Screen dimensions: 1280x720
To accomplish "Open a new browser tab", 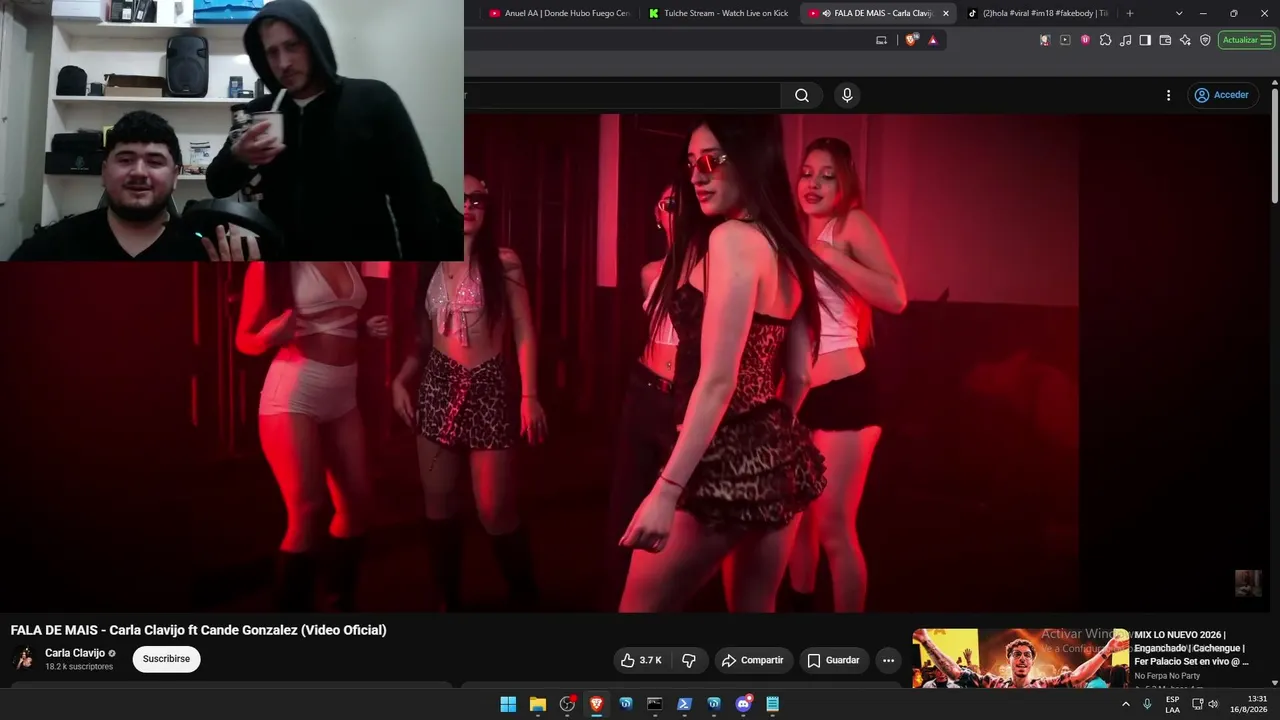I will tap(1130, 13).
